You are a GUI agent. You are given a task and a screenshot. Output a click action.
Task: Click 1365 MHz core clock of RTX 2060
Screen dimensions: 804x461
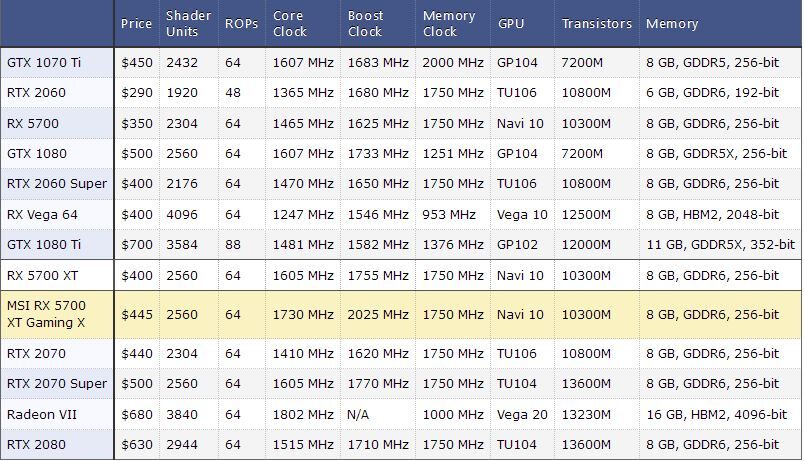coord(303,93)
